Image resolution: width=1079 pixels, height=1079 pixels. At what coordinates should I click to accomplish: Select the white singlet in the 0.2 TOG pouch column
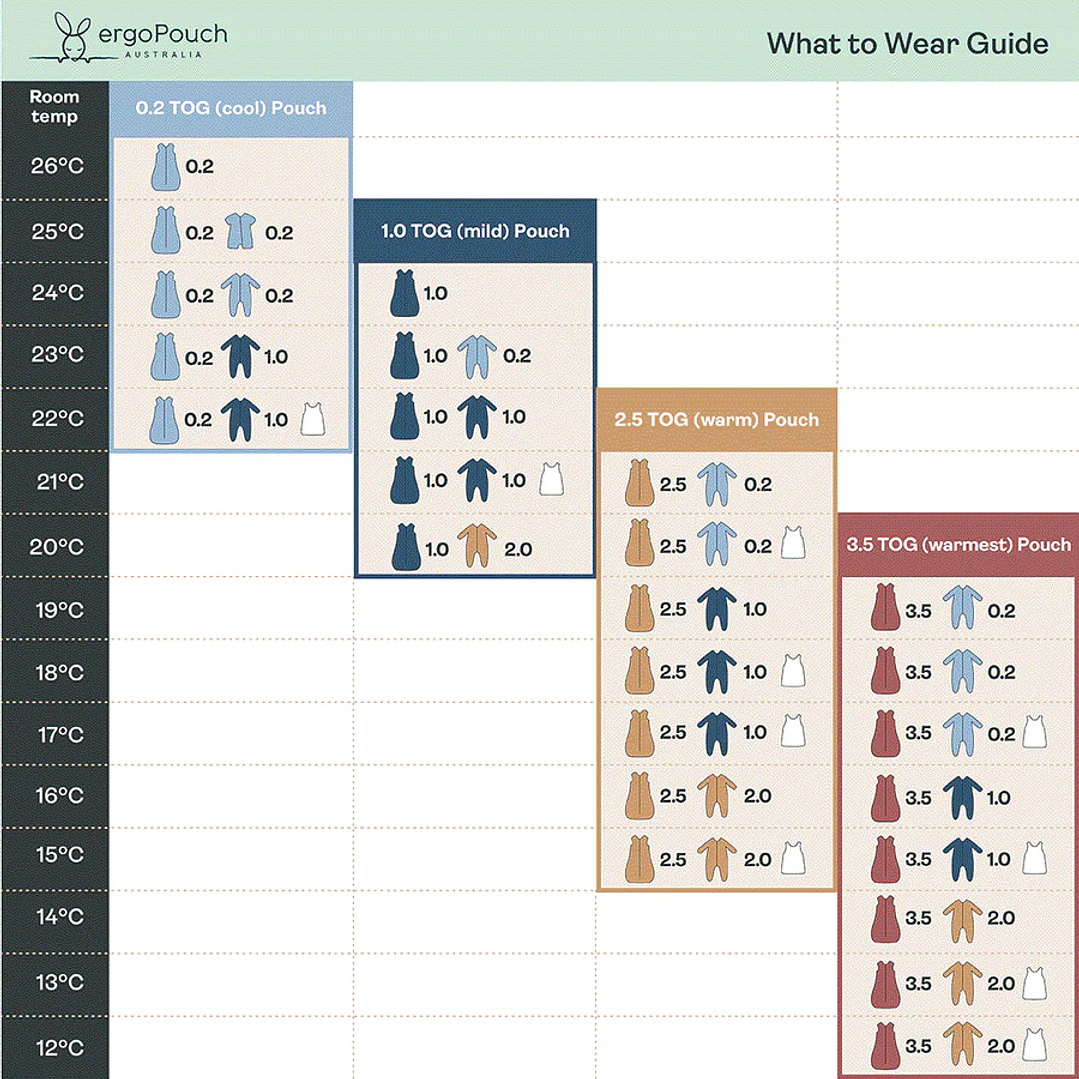(x=313, y=421)
